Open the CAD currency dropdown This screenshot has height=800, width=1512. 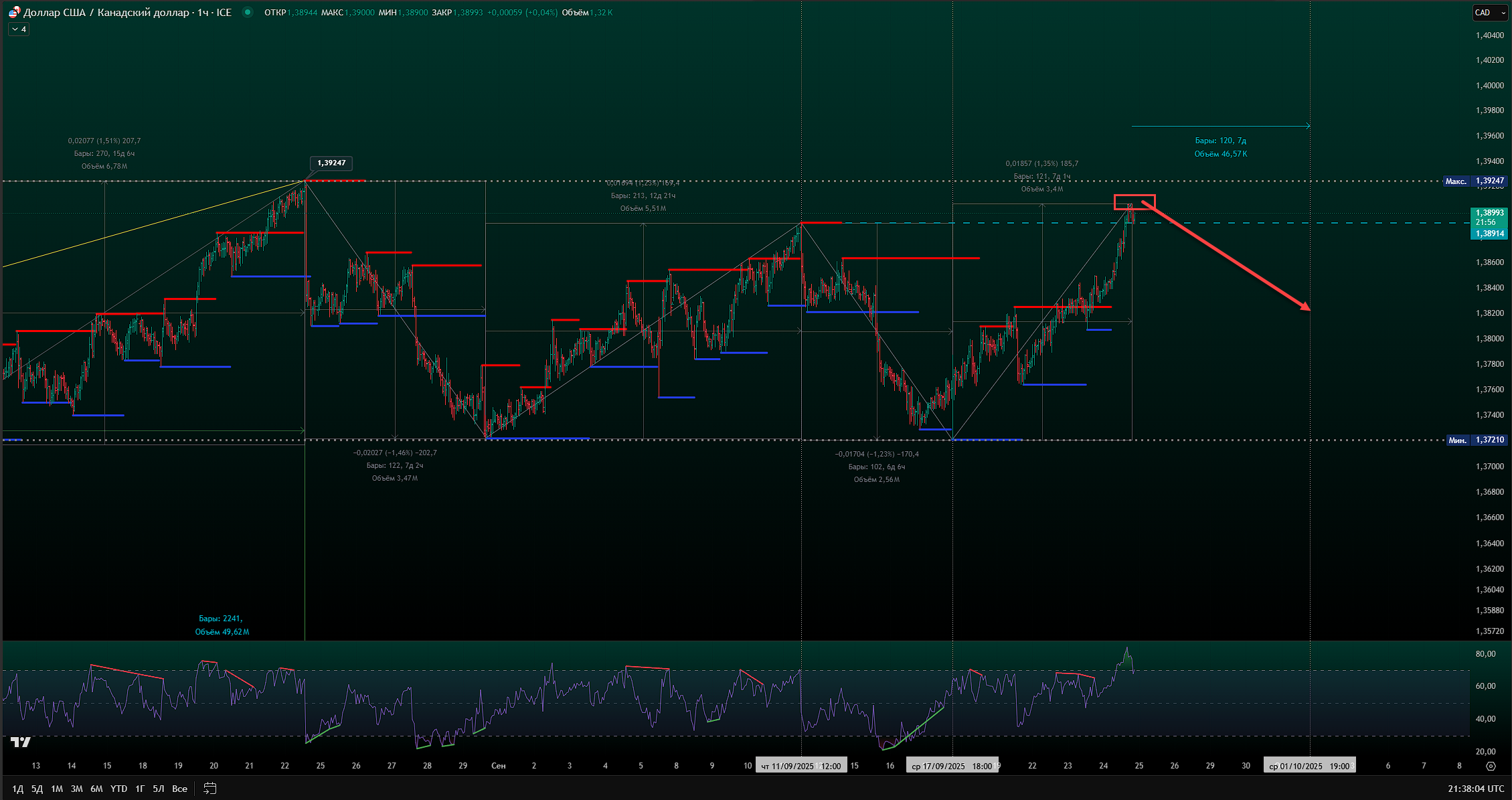pos(1489,12)
